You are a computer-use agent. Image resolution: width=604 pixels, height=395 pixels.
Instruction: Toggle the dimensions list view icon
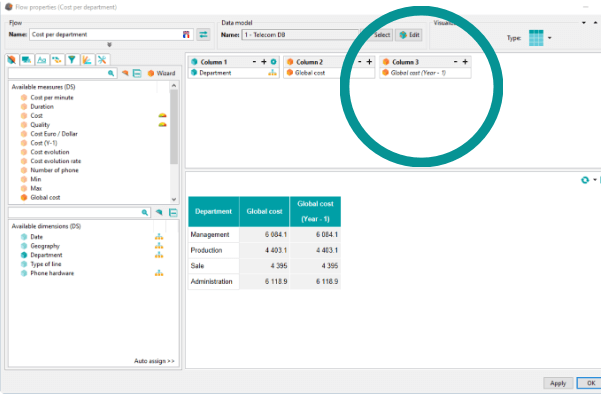click(x=173, y=212)
